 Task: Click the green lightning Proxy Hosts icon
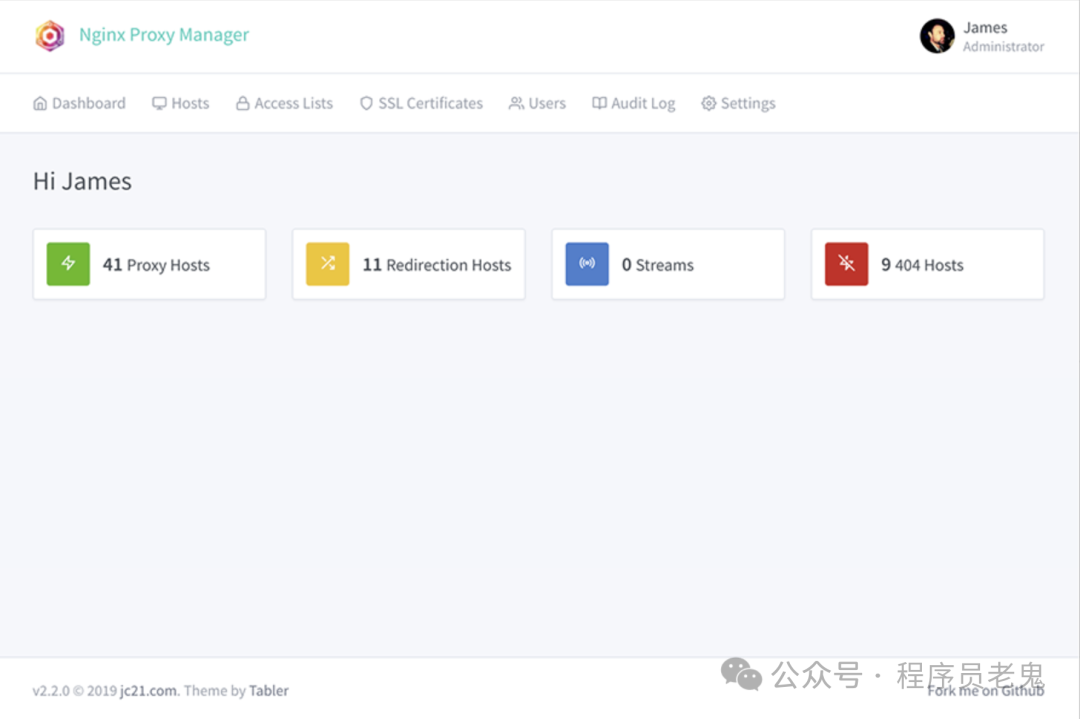[x=68, y=264]
